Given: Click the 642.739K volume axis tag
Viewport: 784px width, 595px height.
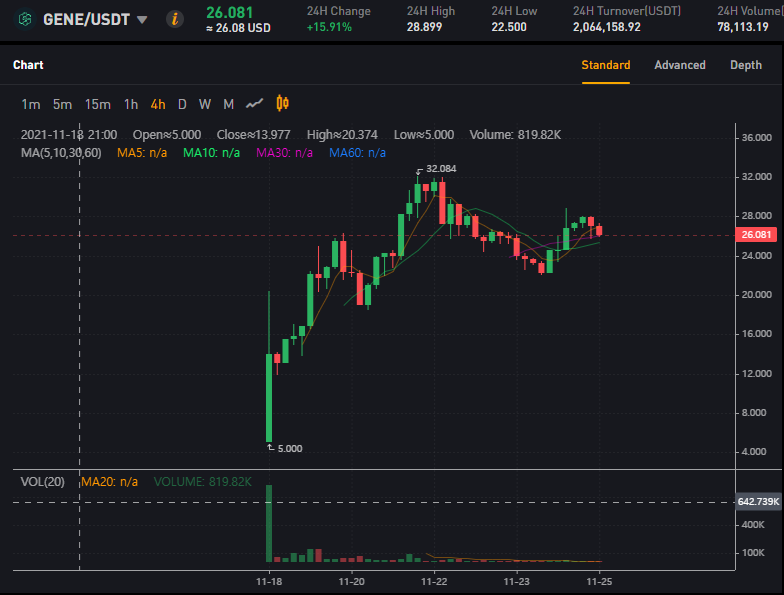Looking at the screenshot, I should click(758, 502).
